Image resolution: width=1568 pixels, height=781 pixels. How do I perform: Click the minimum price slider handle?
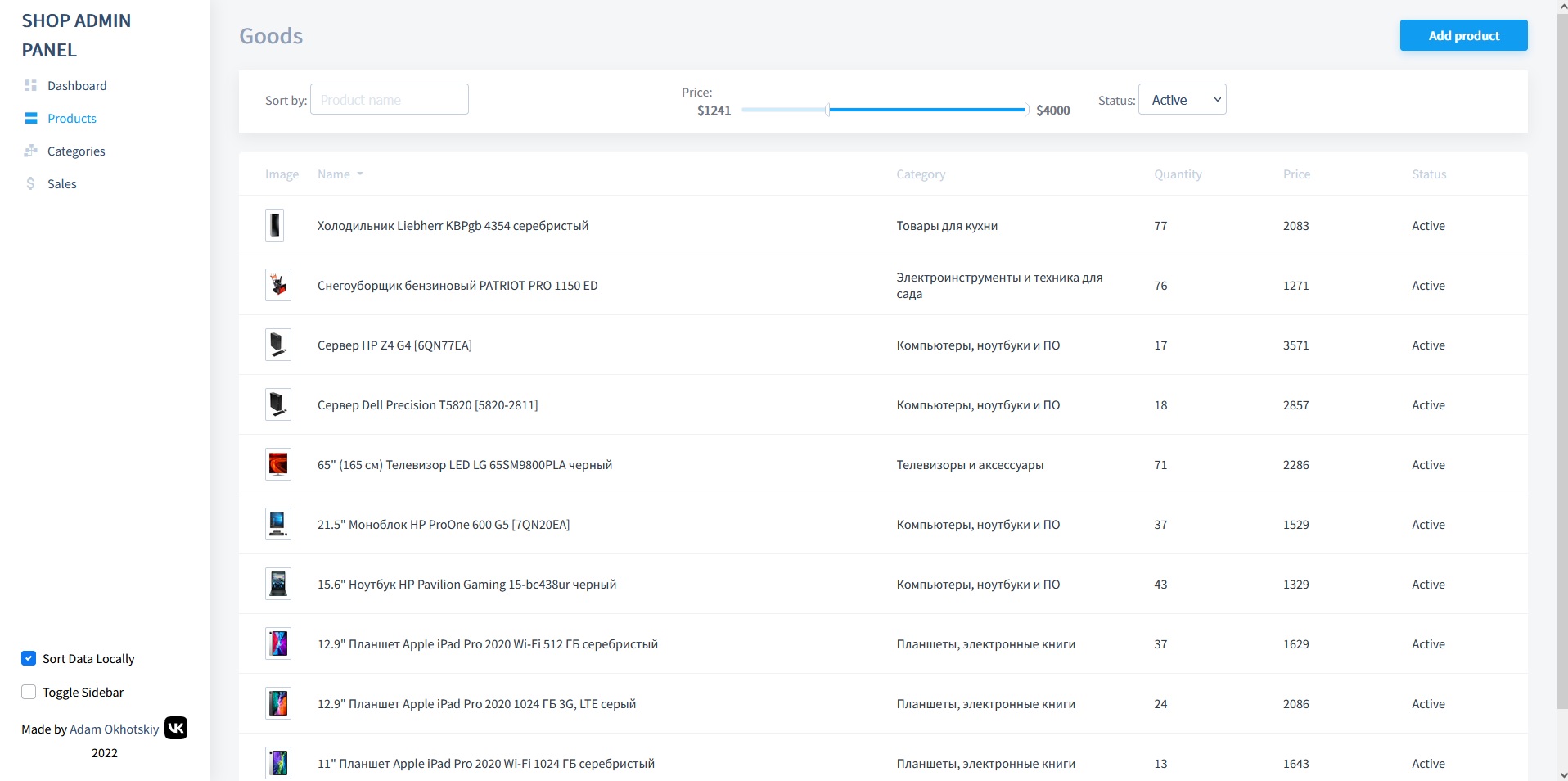[x=828, y=110]
